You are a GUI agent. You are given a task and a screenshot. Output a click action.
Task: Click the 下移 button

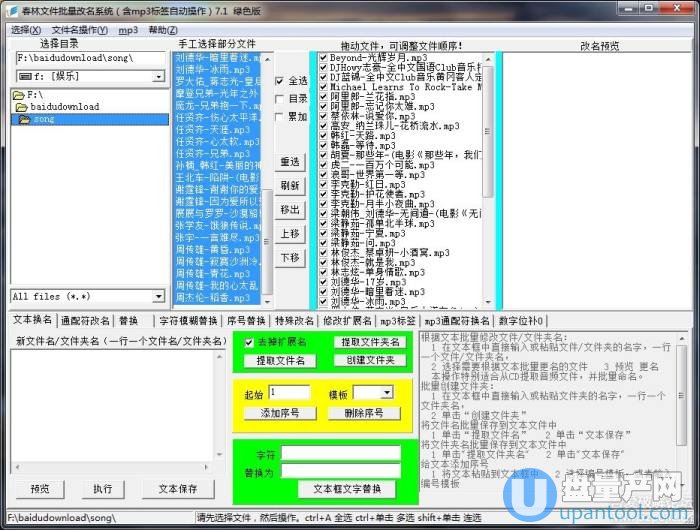coord(290,258)
